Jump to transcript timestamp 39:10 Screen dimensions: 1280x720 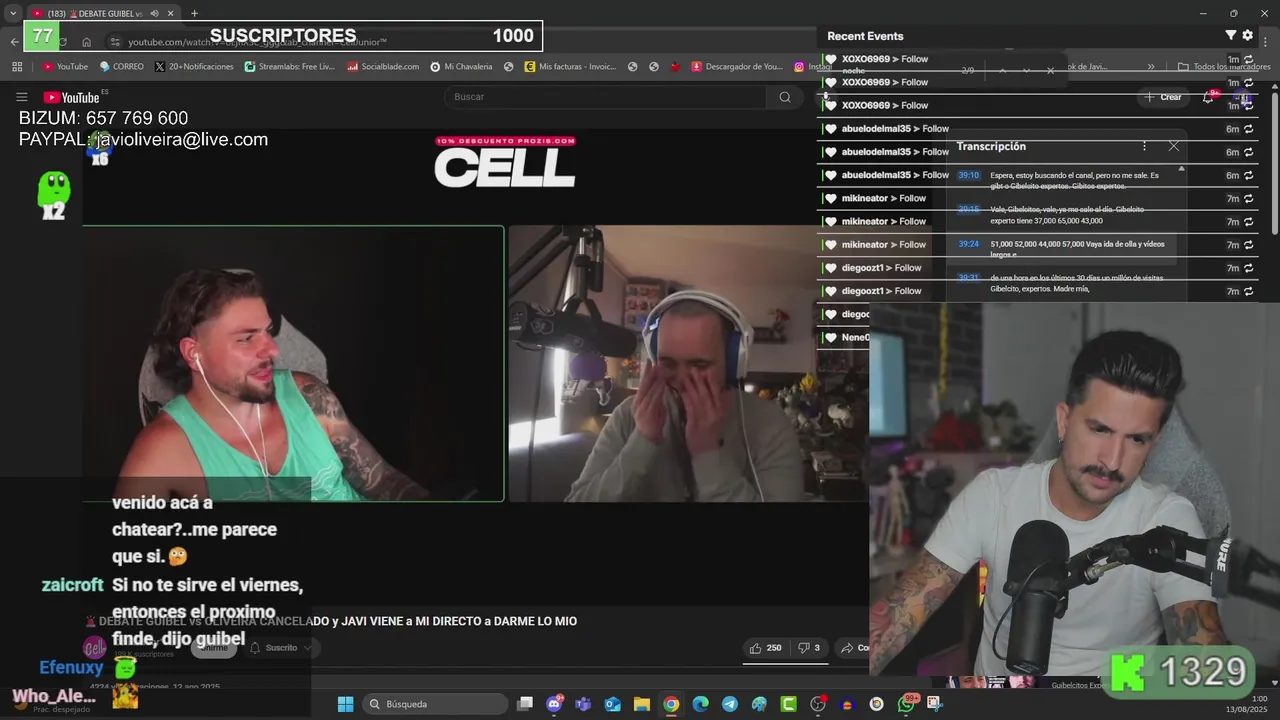coord(968,175)
